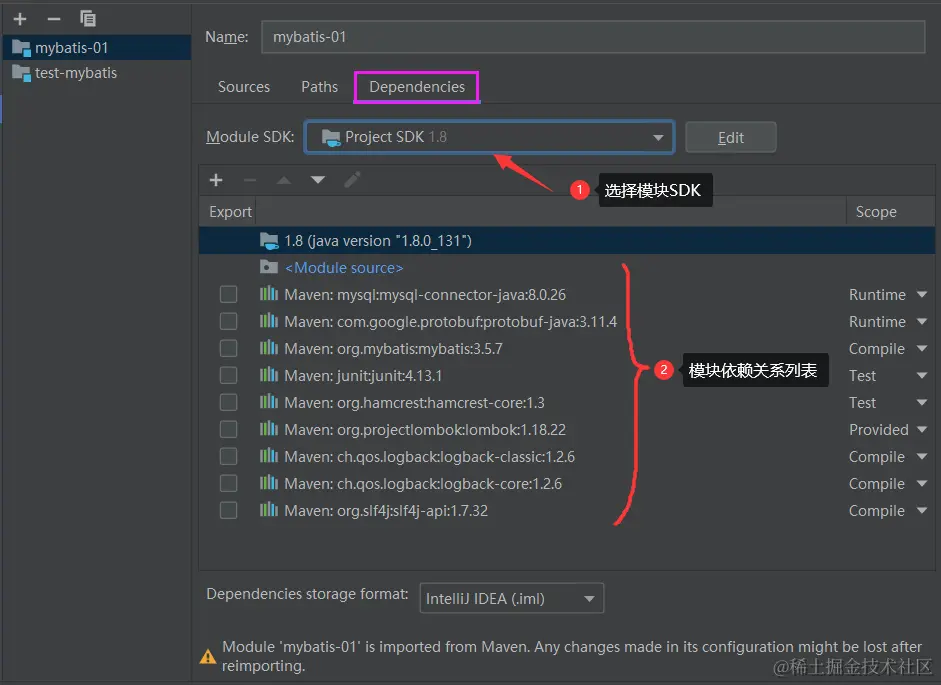This screenshot has height=685, width=941.
Task: Switch to the Sources tab
Action: tap(244, 87)
